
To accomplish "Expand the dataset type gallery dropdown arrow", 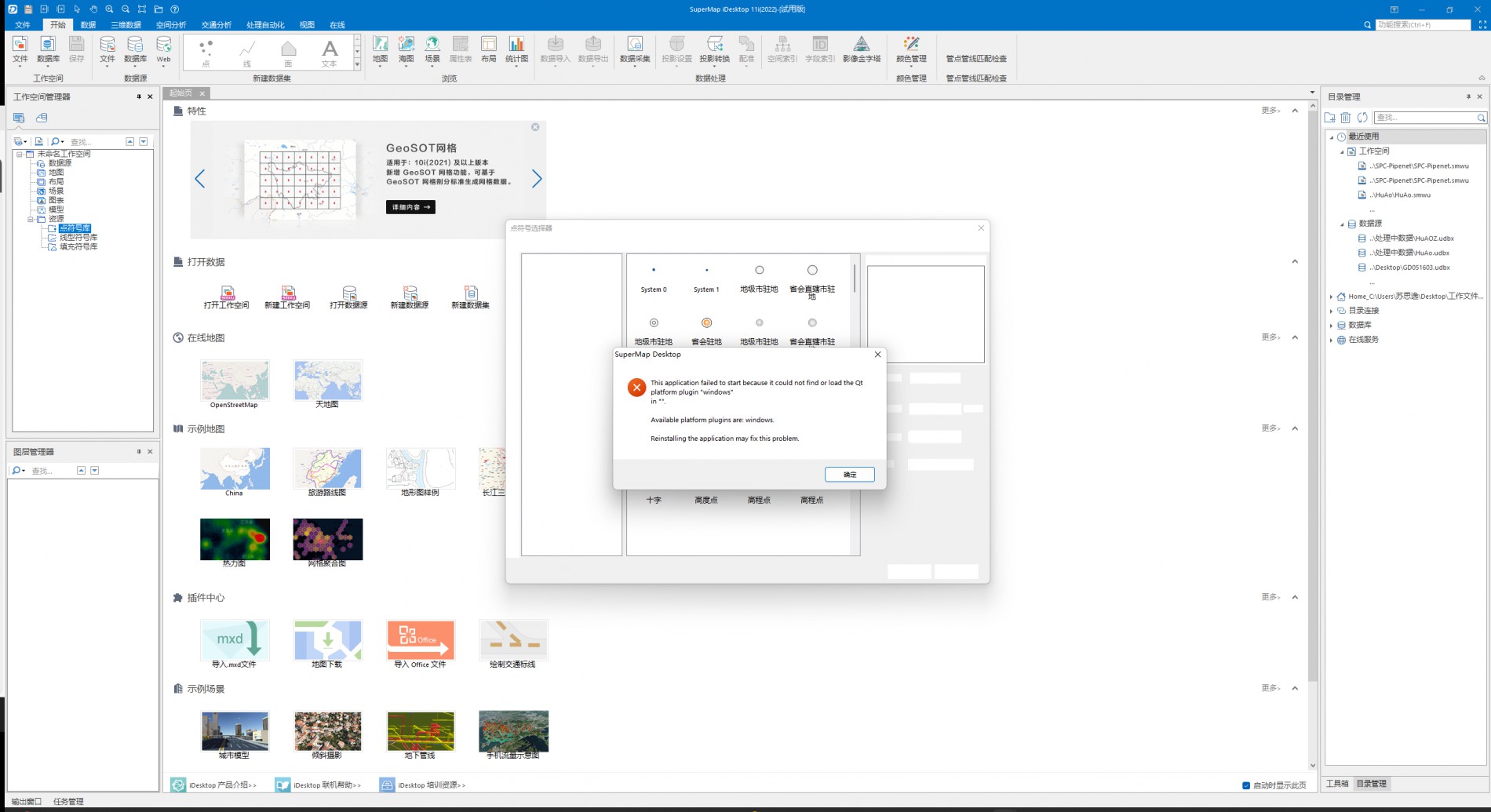I will tap(357, 65).
